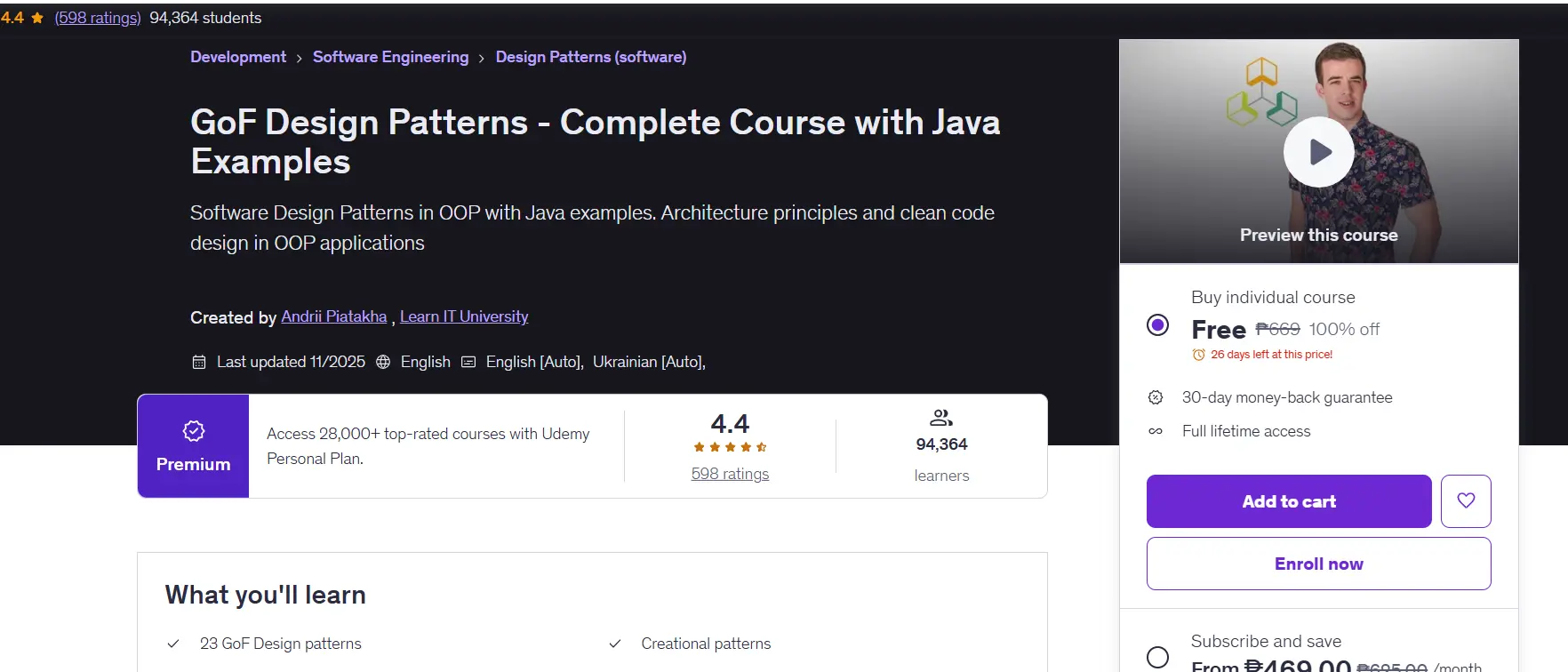Click the calendar icon beside Last updated
The height and width of the screenshot is (672, 1568).
tap(199, 362)
